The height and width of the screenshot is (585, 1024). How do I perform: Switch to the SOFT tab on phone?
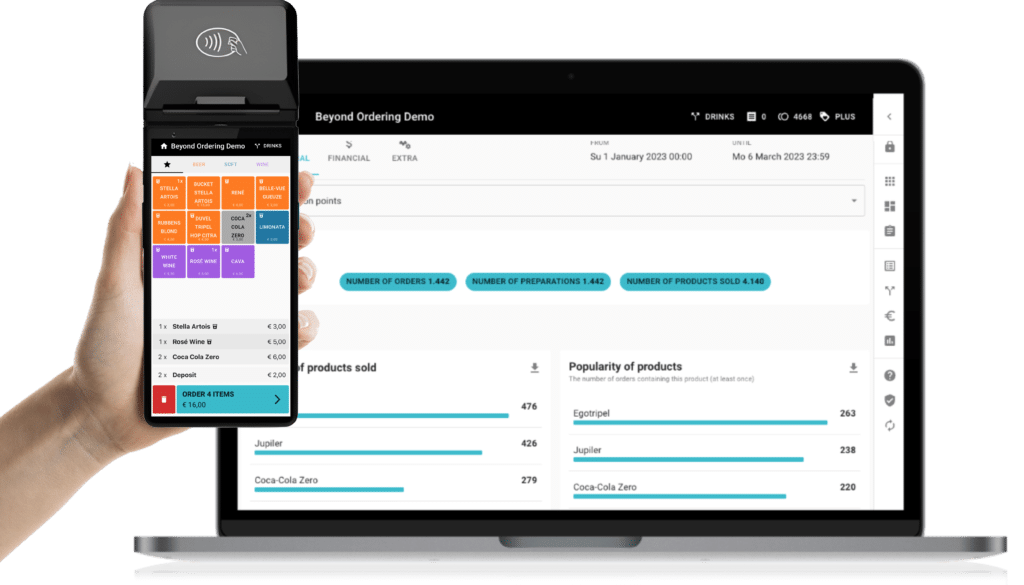click(231, 165)
